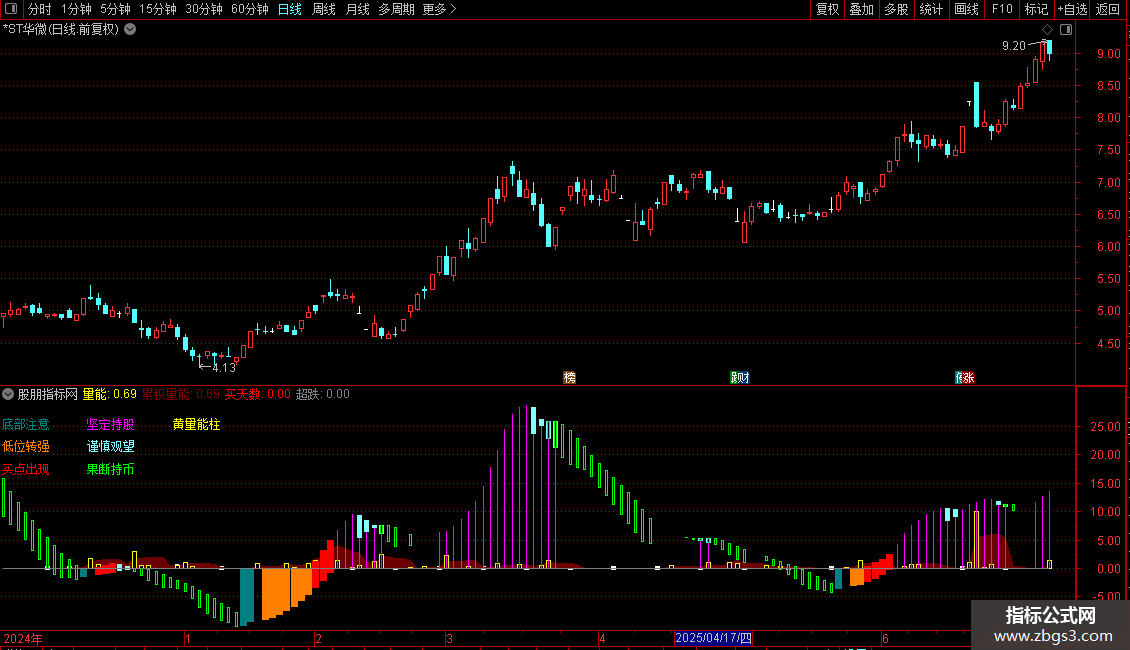Click the 标记 mark button

tap(1036, 9)
